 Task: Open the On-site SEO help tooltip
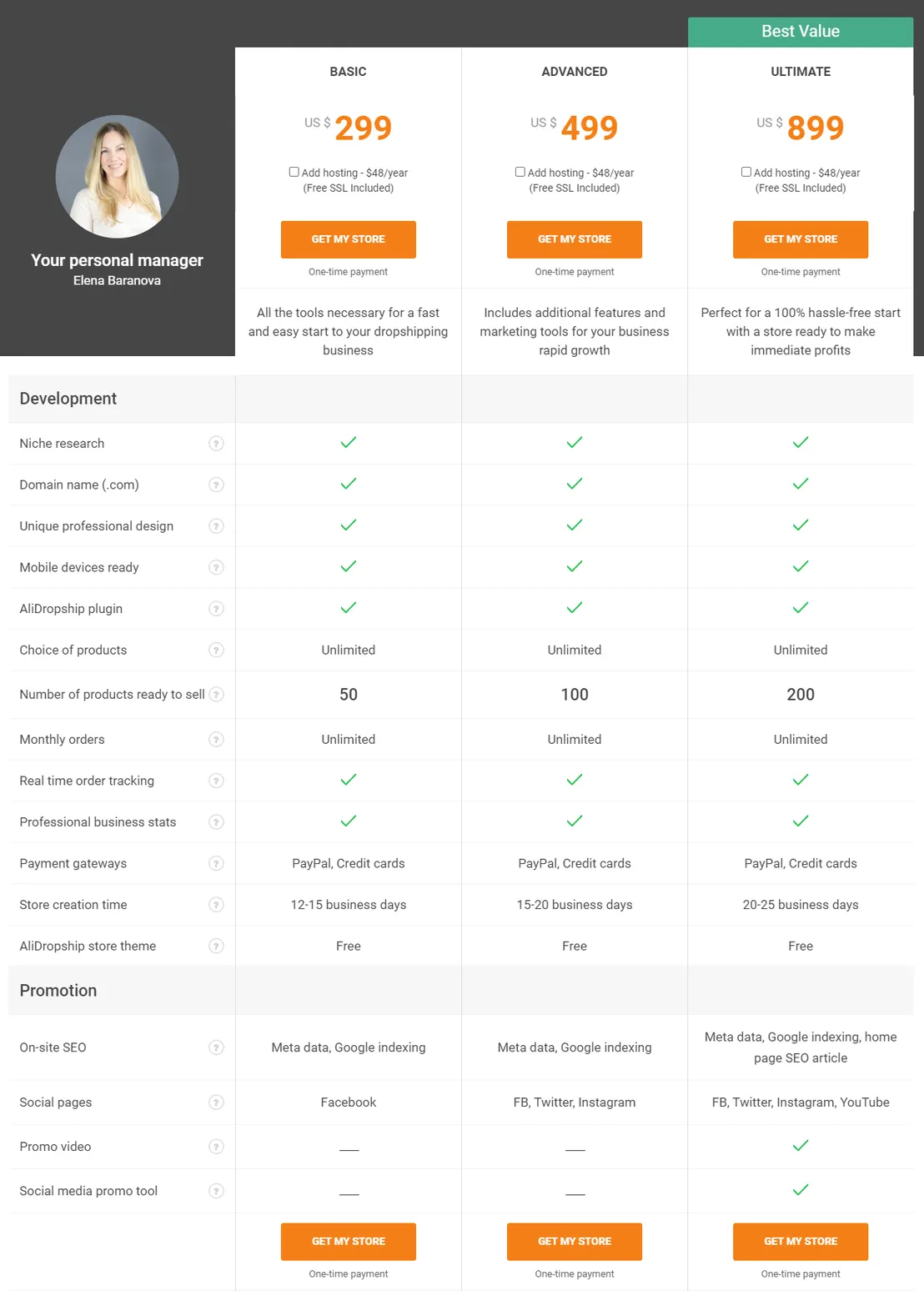(x=216, y=1047)
